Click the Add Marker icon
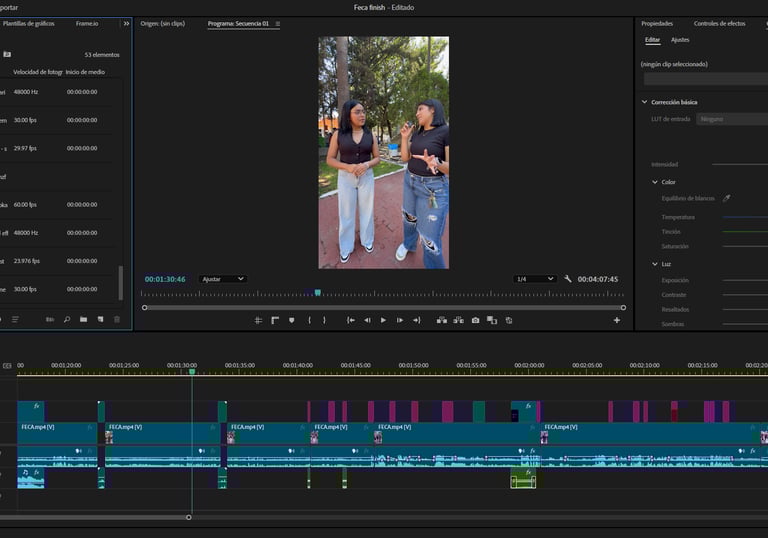Image resolution: width=768 pixels, height=538 pixels. pos(291,320)
